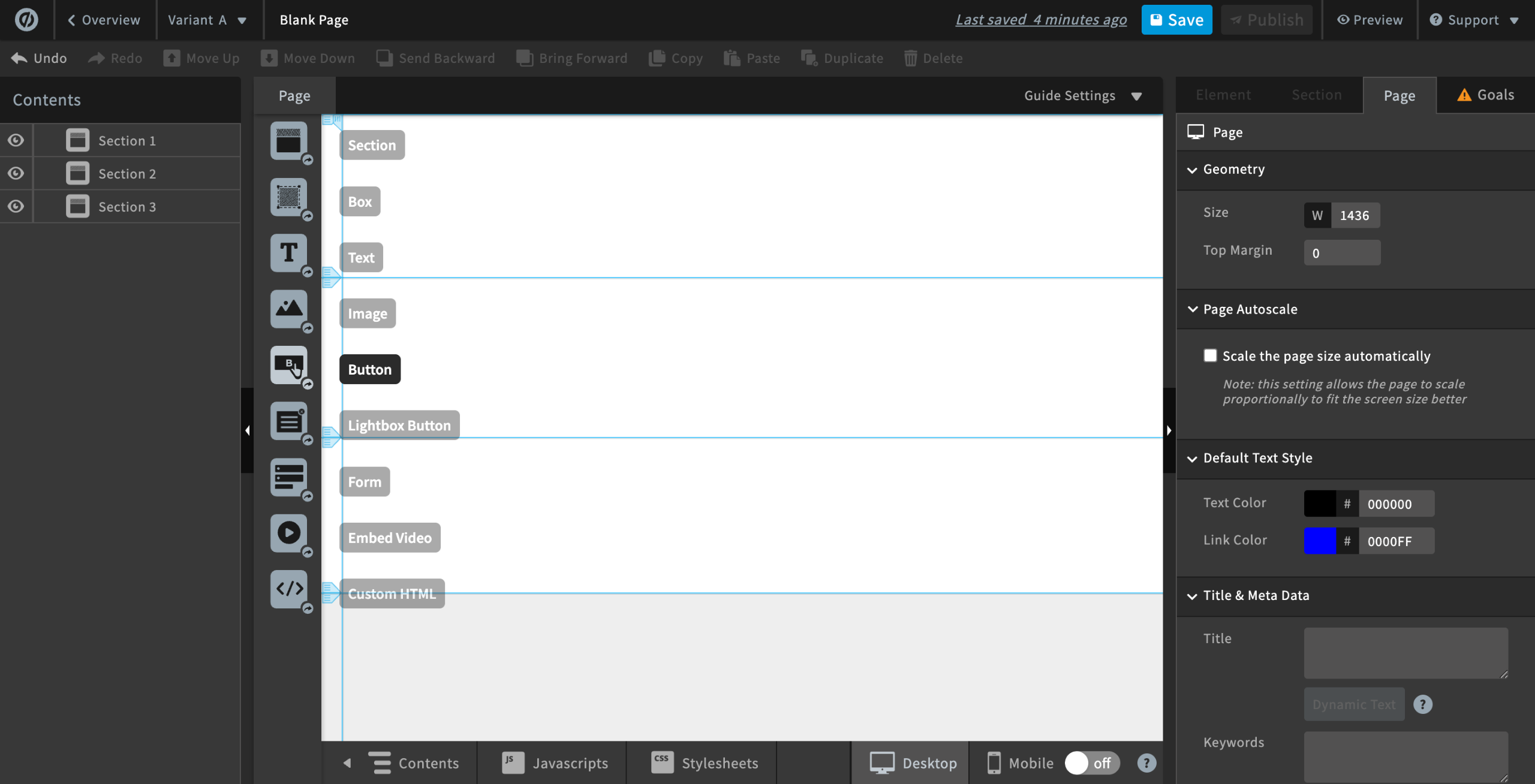Open the Last saved history link
1535x784 pixels.
click(x=1041, y=20)
